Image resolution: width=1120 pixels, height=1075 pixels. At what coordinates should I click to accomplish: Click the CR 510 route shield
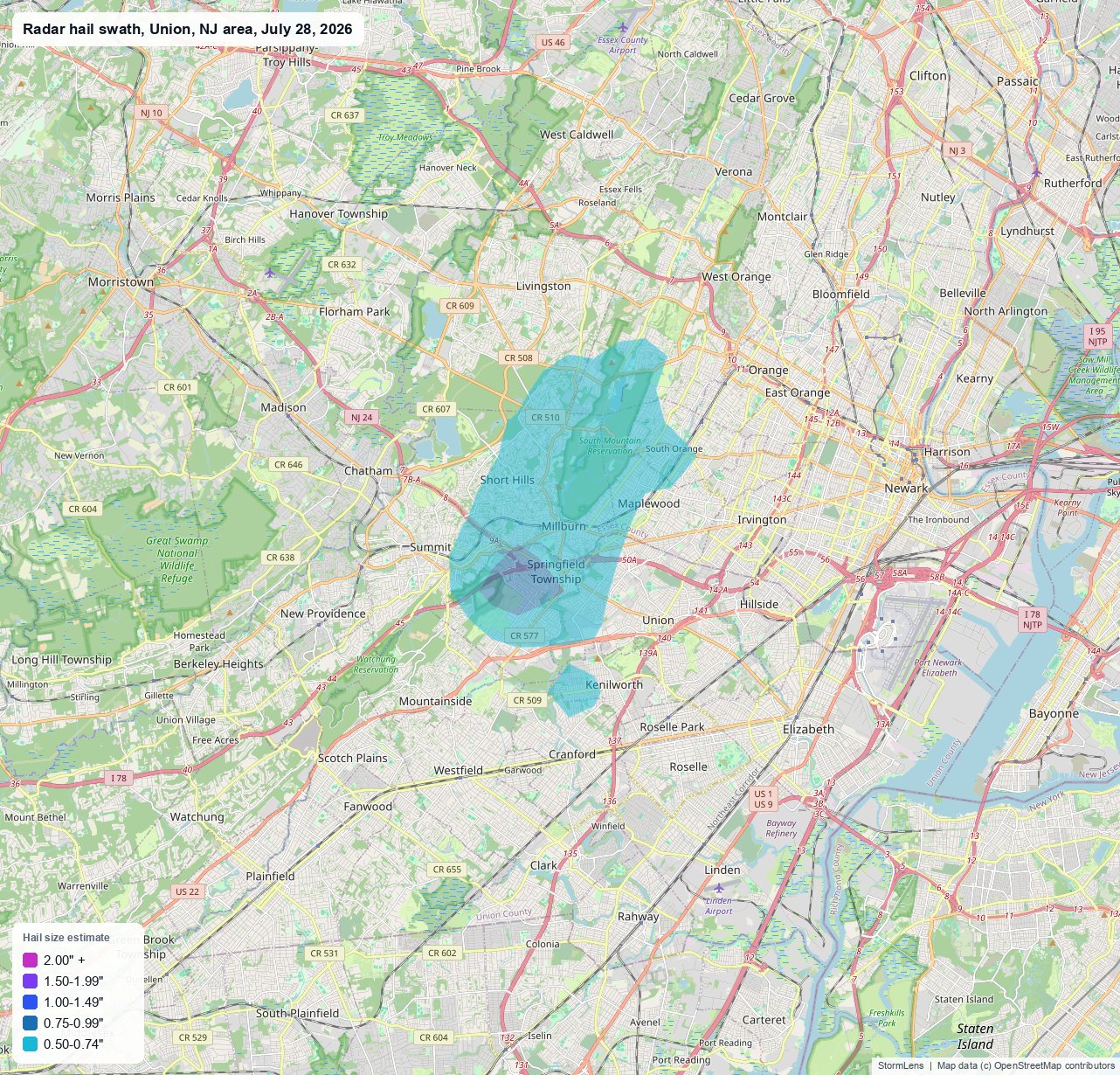[545, 418]
